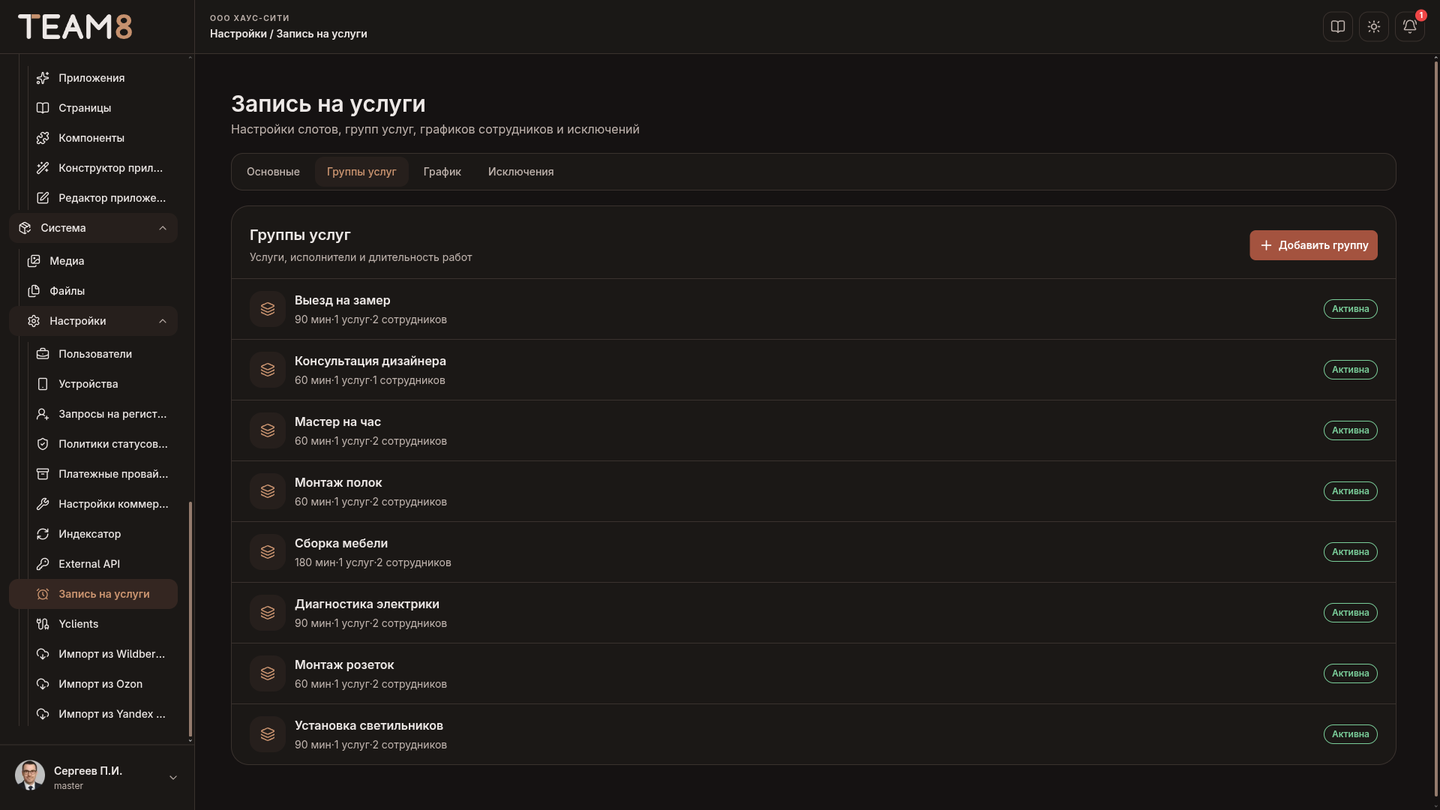
Task: Click the stack icon beside Консультация дизайнера
Action: coord(268,370)
